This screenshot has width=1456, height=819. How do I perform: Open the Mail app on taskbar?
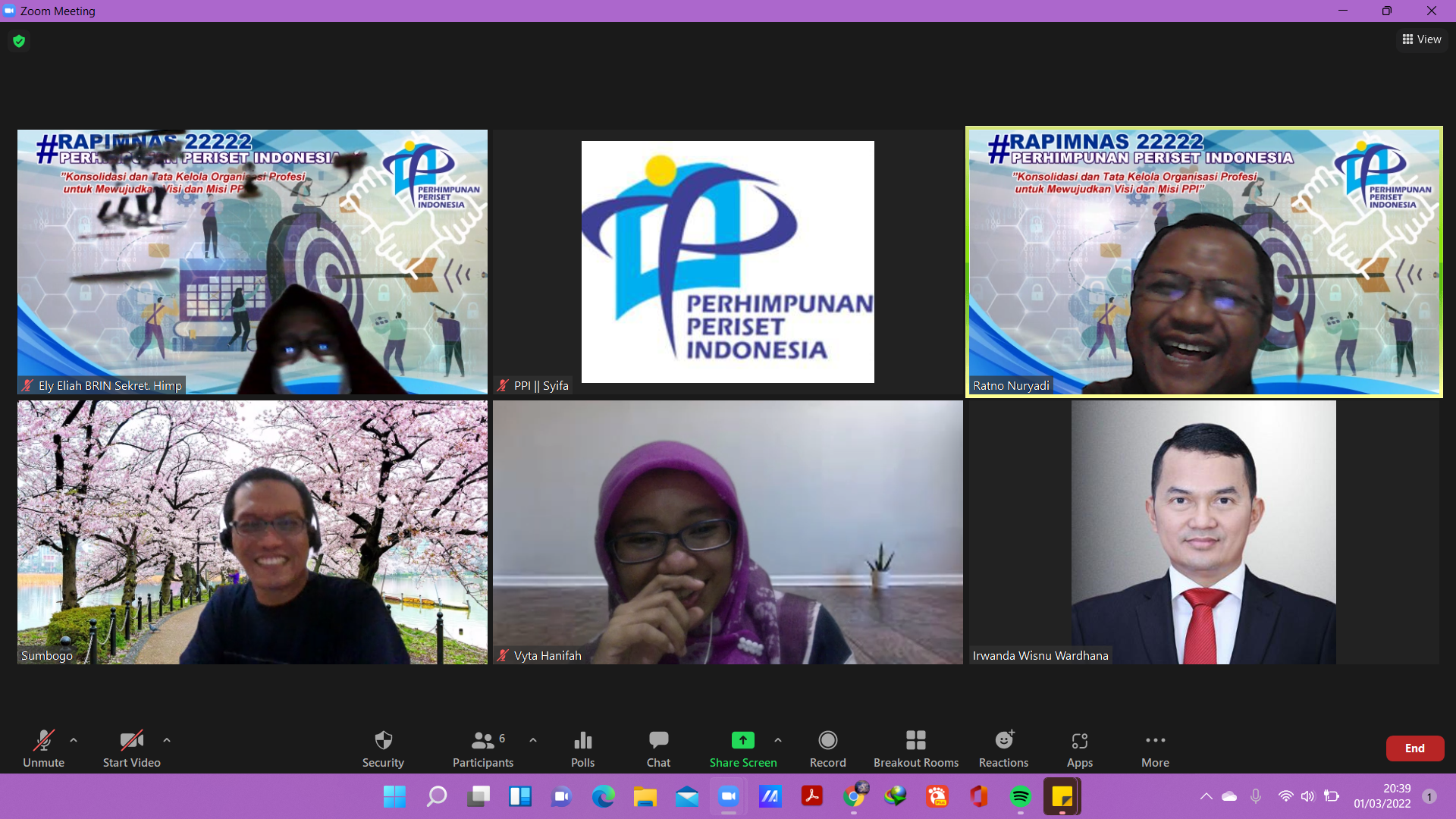tap(687, 796)
